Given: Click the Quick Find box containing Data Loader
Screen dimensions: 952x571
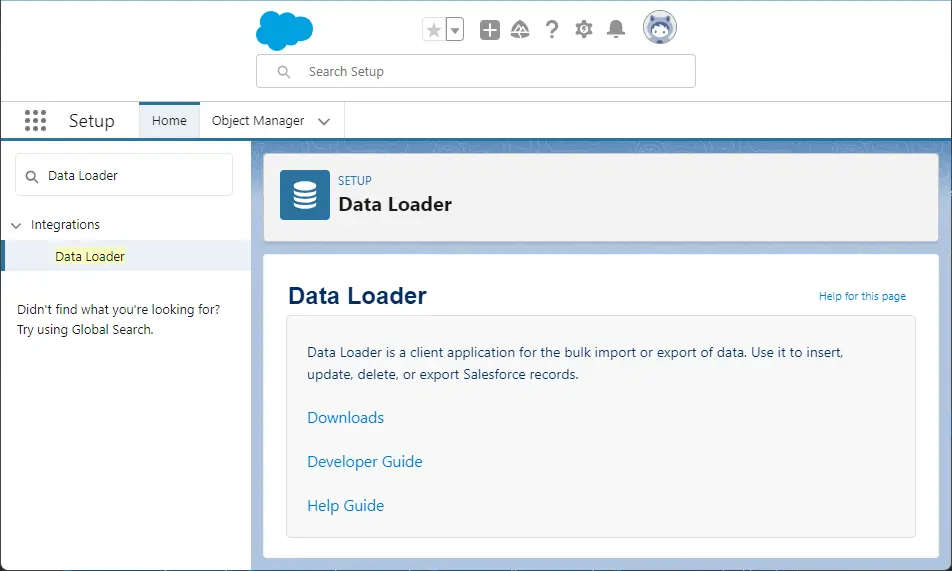Looking at the screenshot, I should pos(124,175).
